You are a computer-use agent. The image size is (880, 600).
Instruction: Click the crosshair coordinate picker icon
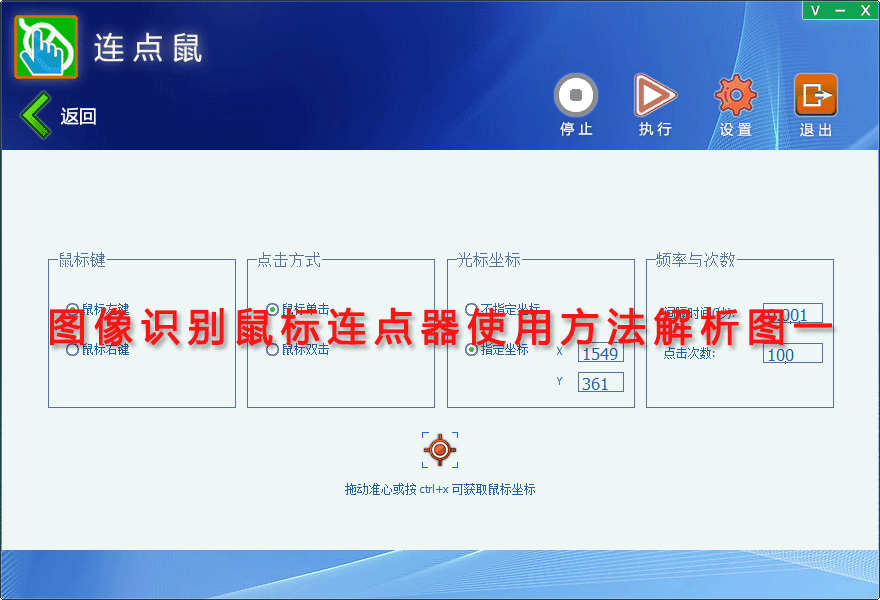[x=440, y=450]
